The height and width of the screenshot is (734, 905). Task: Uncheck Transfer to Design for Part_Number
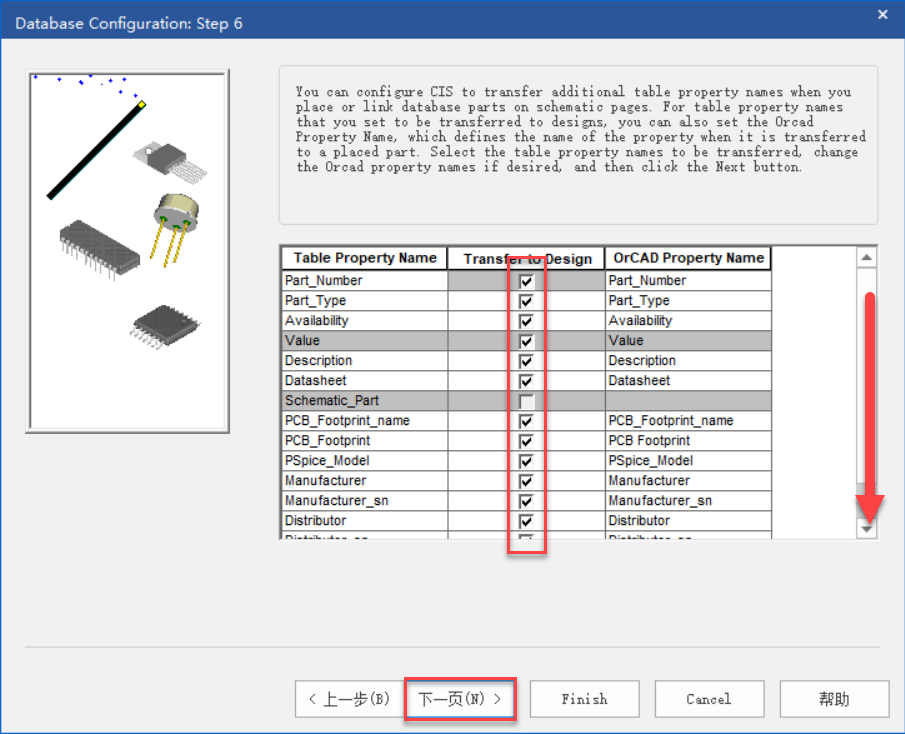click(526, 281)
